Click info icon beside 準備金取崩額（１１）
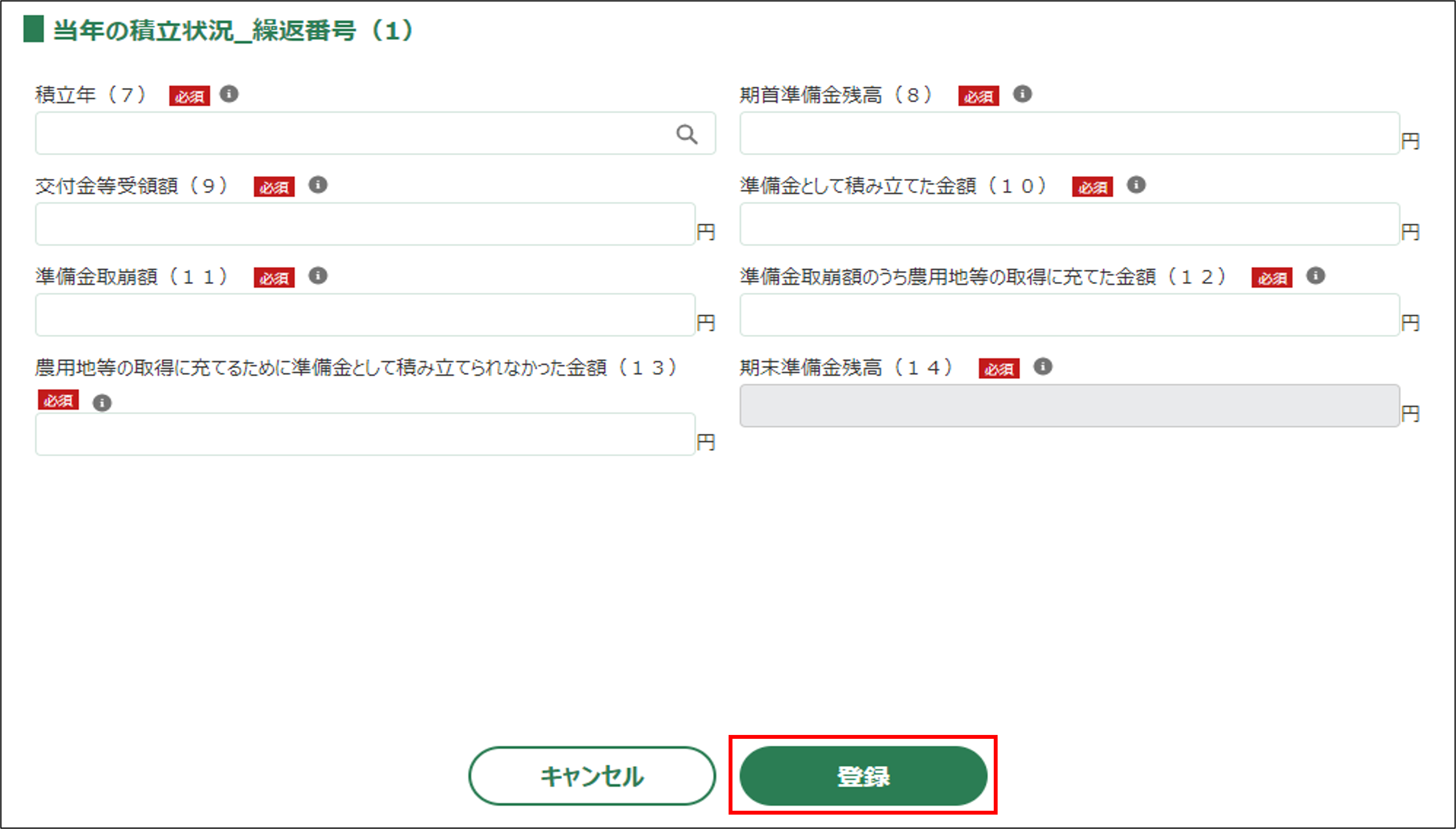This screenshot has height=829, width=1456. (318, 276)
